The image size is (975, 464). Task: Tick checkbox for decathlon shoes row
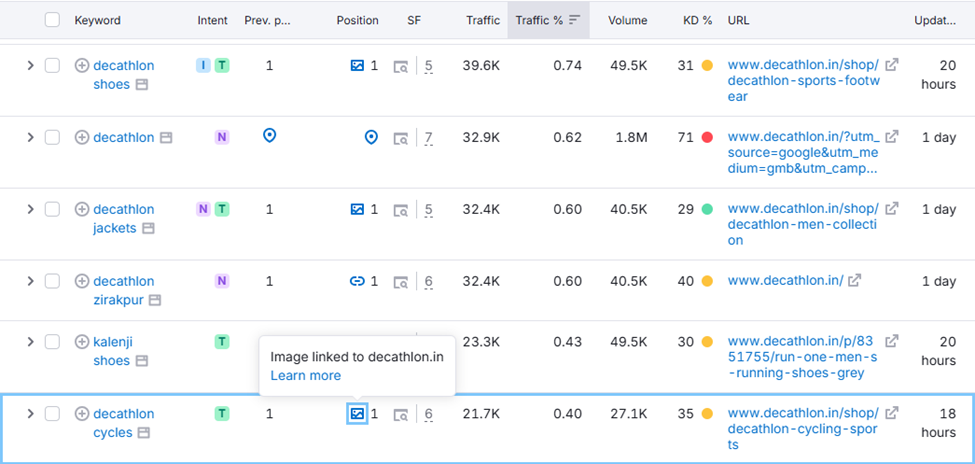(52, 65)
